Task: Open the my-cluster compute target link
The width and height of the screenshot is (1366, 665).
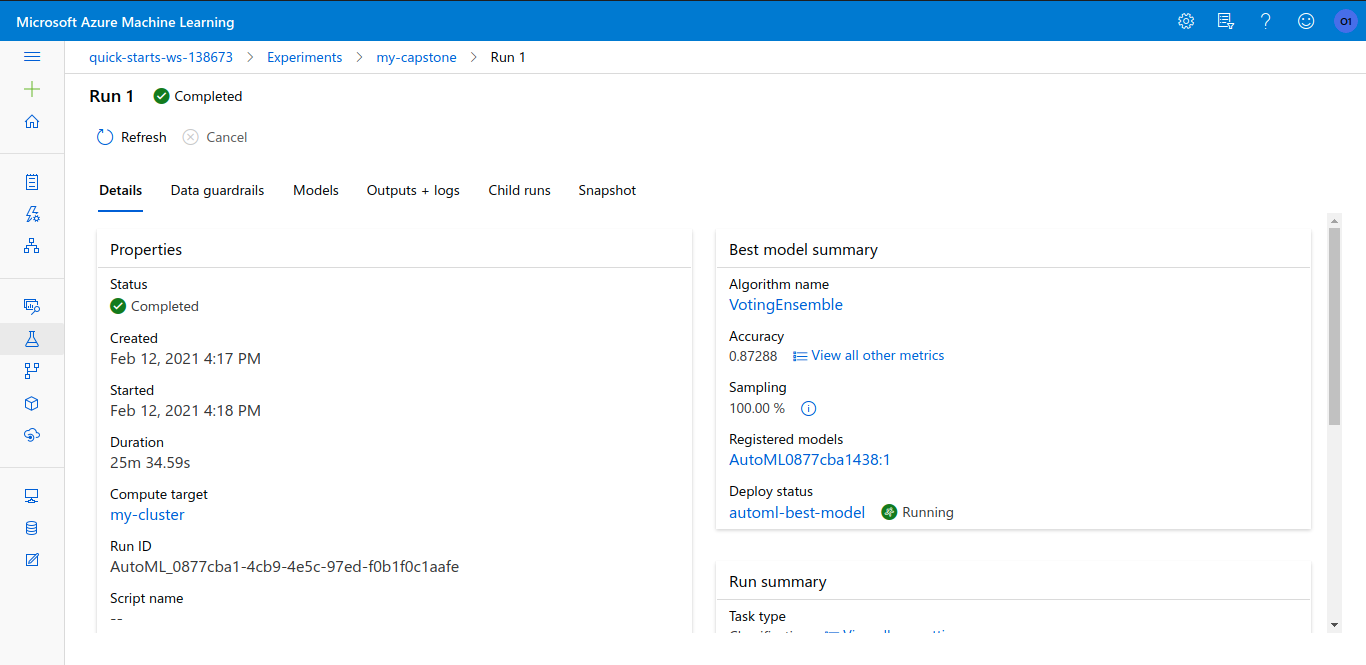Action: coord(147,515)
